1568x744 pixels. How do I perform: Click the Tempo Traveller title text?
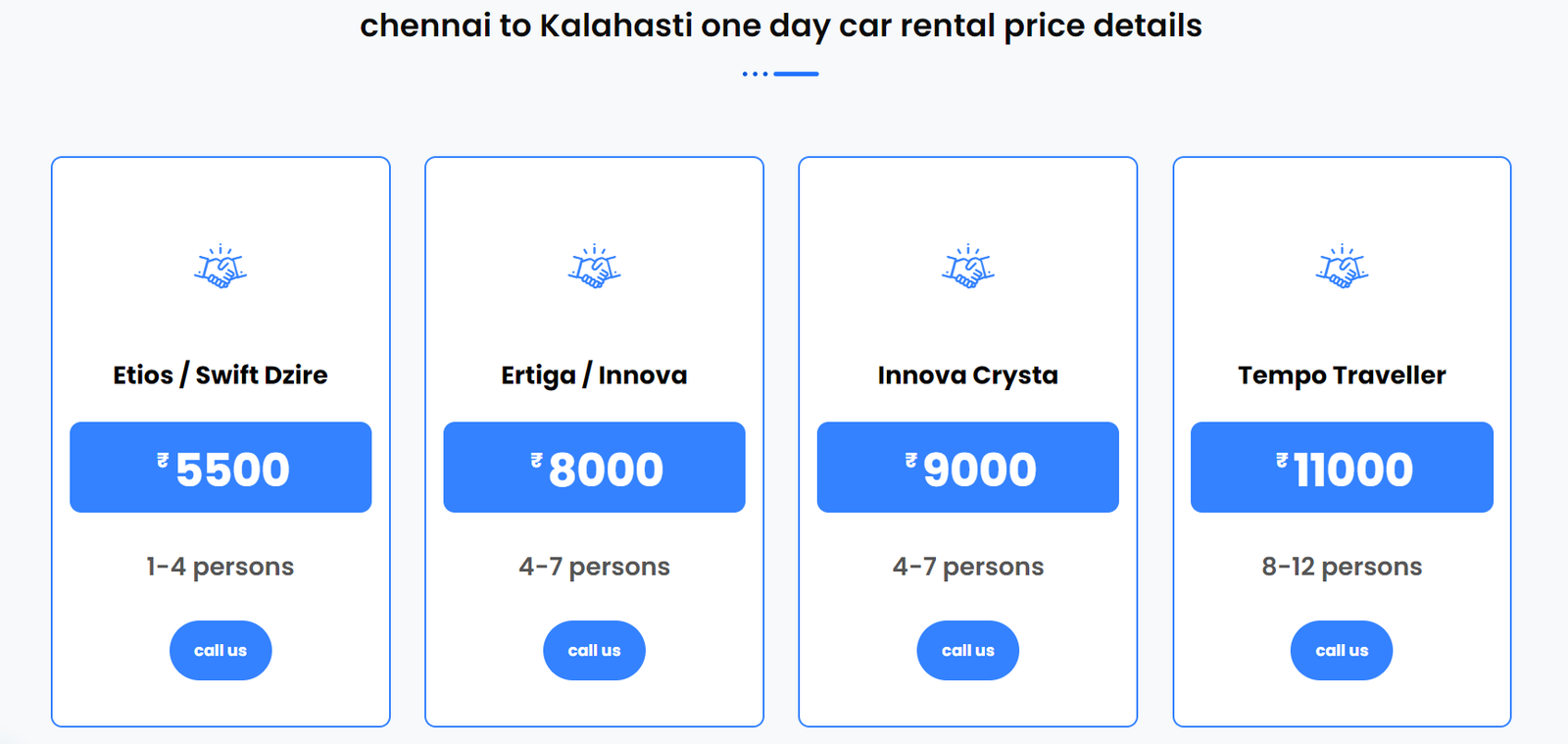(1342, 374)
